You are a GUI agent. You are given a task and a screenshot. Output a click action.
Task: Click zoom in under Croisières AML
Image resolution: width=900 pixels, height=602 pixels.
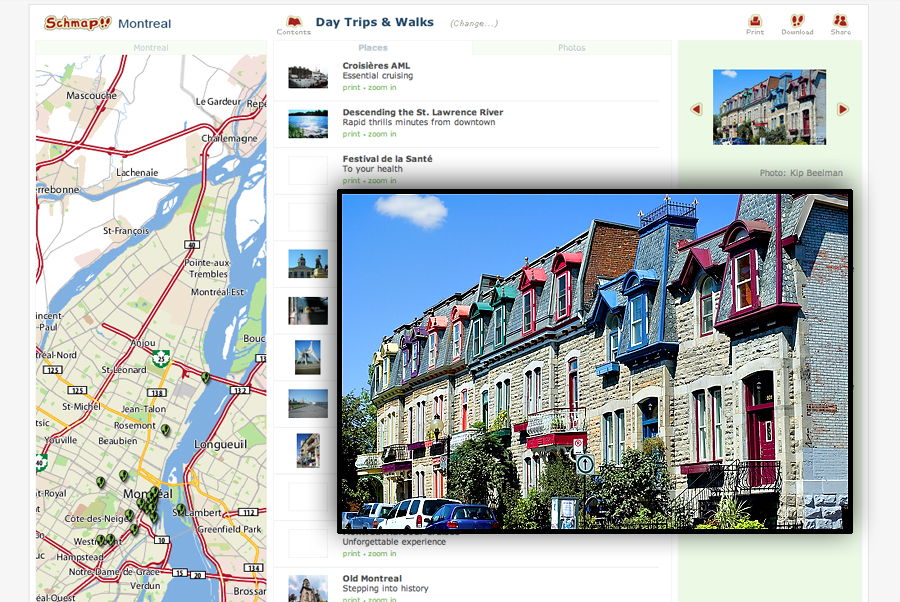382,88
